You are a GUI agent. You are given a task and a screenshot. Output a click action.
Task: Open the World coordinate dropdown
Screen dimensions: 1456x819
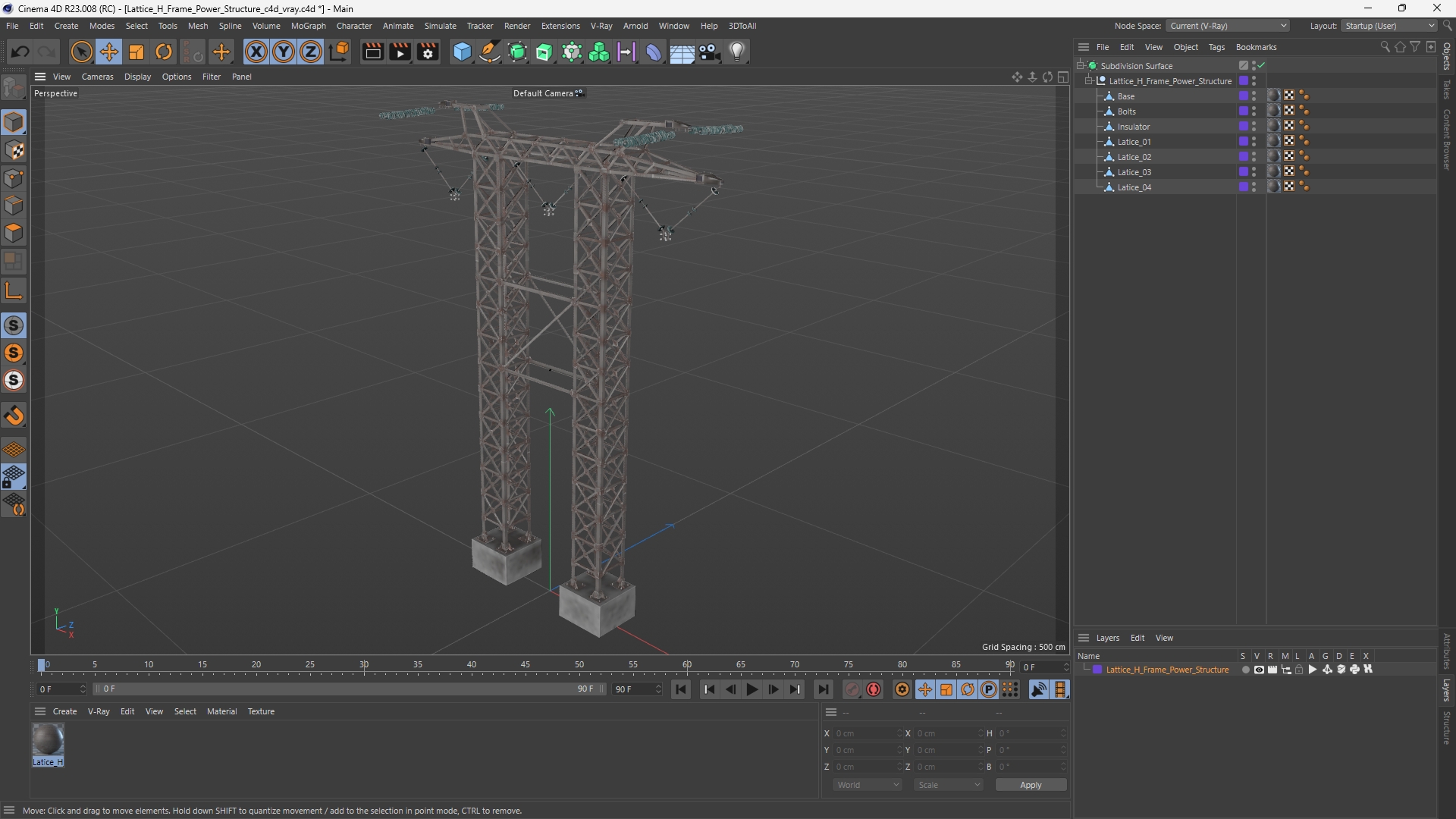(868, 785)
